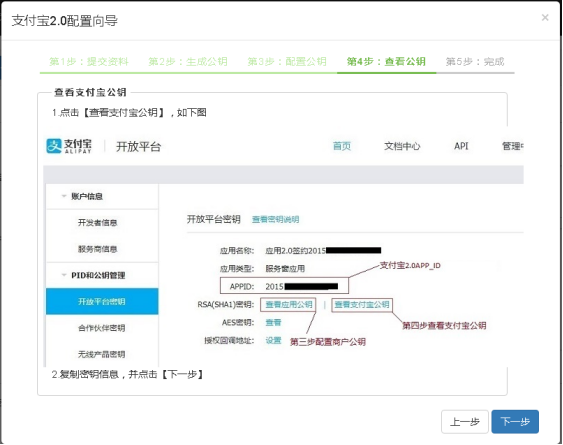Click the 上一步 button
The width and height of the screenshot is (563, 445).
click(x=465, y=422)
